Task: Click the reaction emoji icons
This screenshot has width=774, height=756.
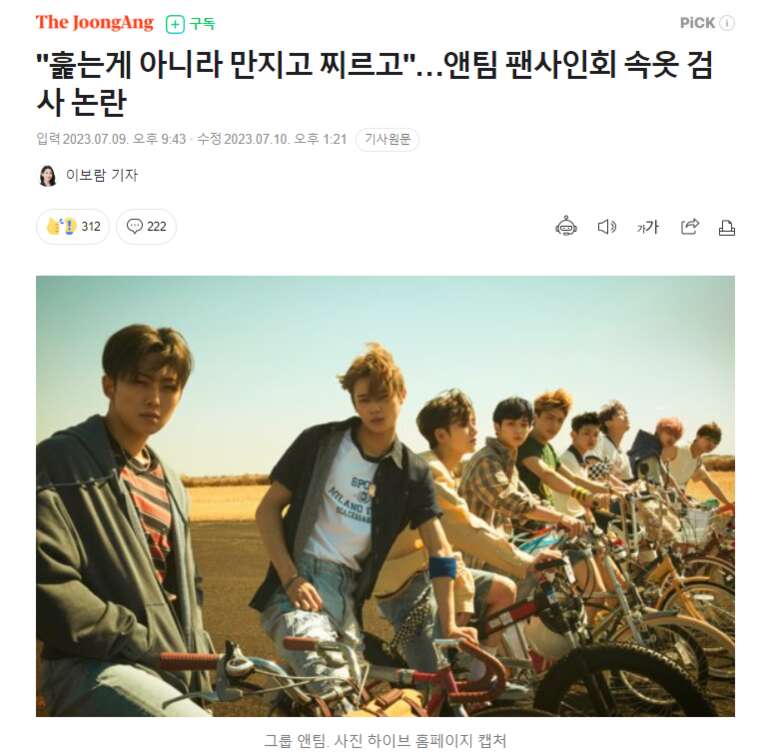Action: tap(62, 226)
